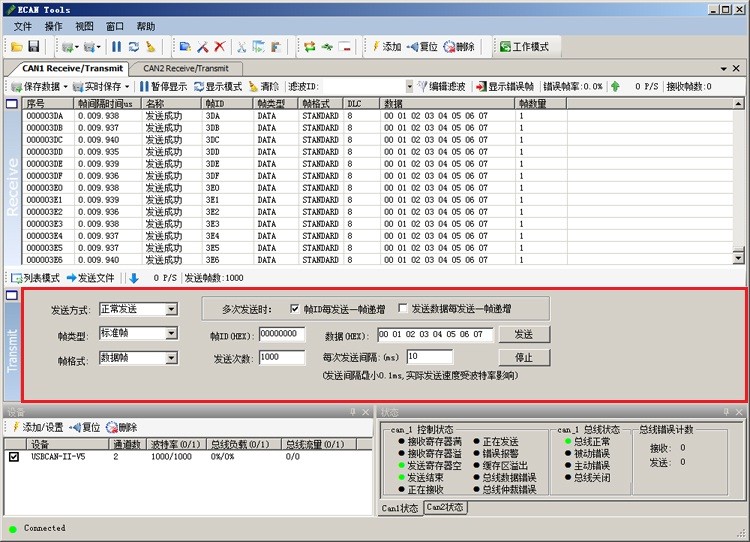750x542 pixels.
Task: Click 显示错误帧 show error frames
Action: 505,87
